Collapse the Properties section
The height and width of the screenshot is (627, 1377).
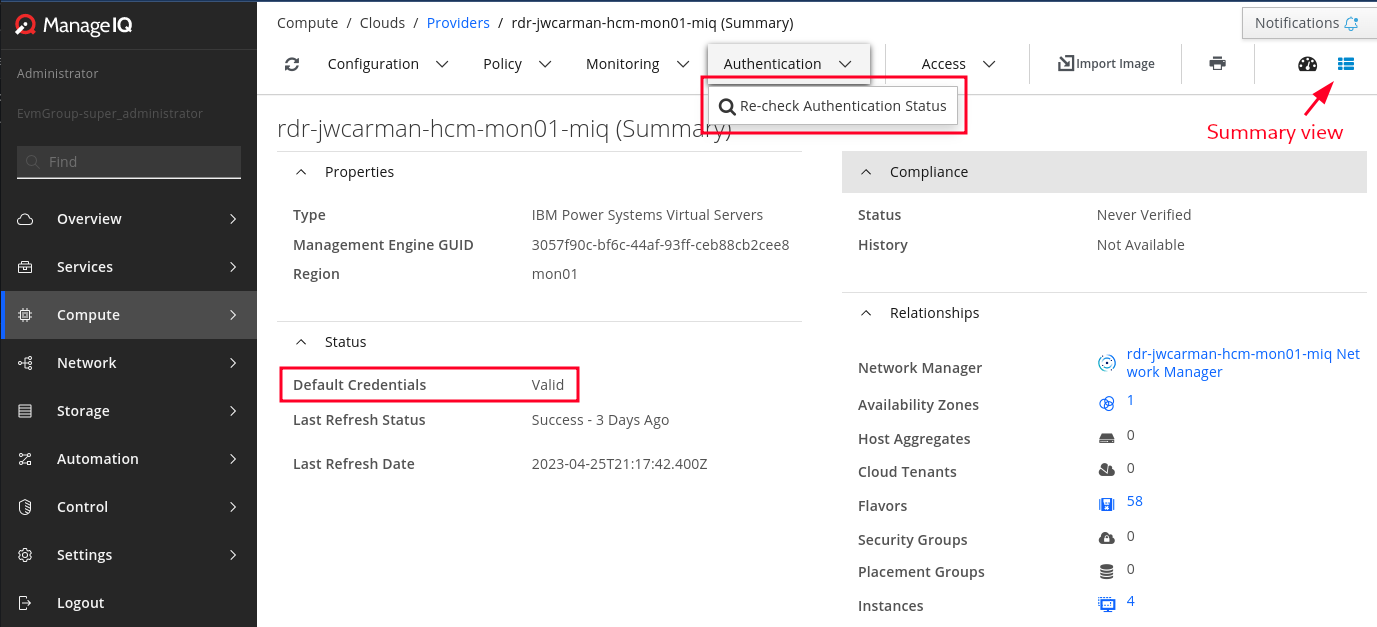tap(301, 171)
